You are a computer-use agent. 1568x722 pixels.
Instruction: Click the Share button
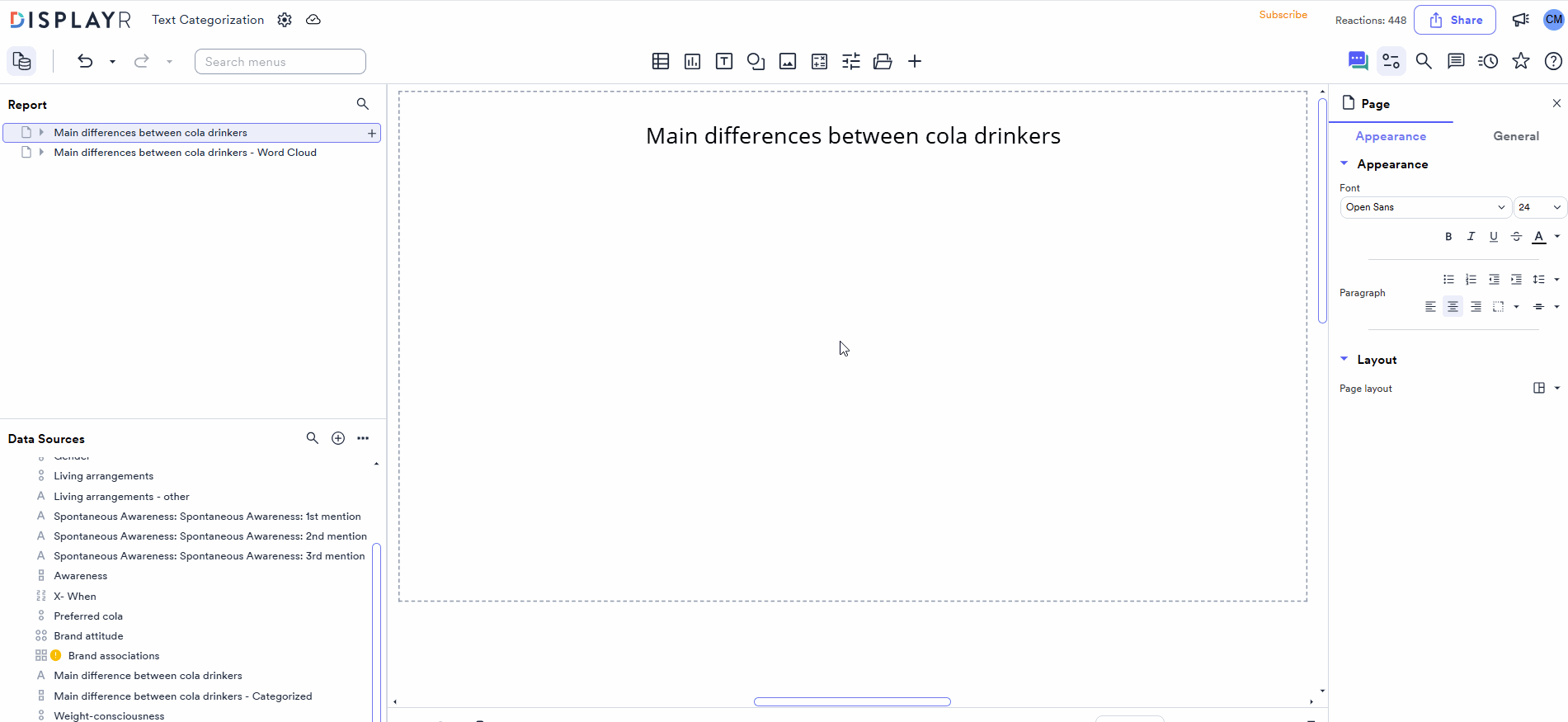(x=1455, y=20)
